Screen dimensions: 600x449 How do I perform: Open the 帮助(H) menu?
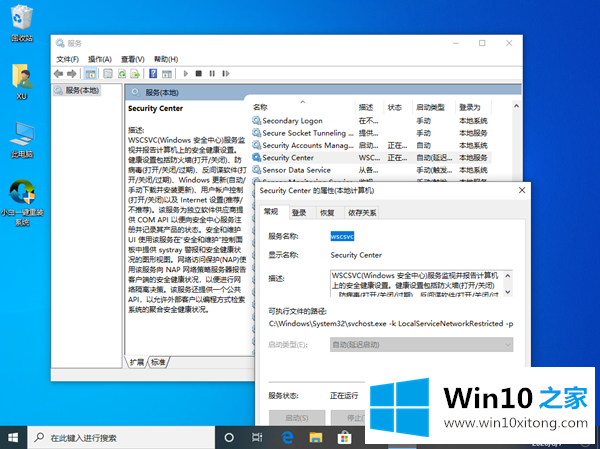click(166, 59)
